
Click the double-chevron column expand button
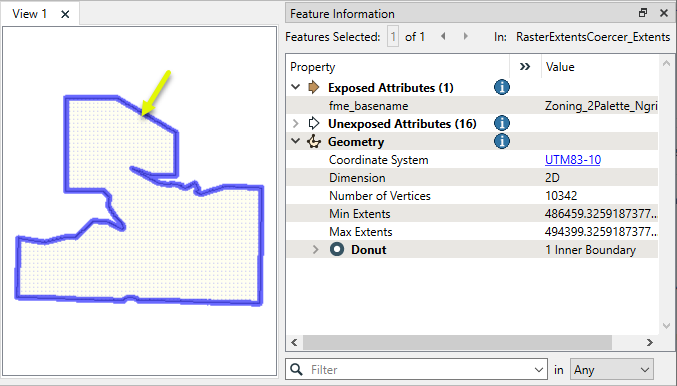tap(525, 67)
